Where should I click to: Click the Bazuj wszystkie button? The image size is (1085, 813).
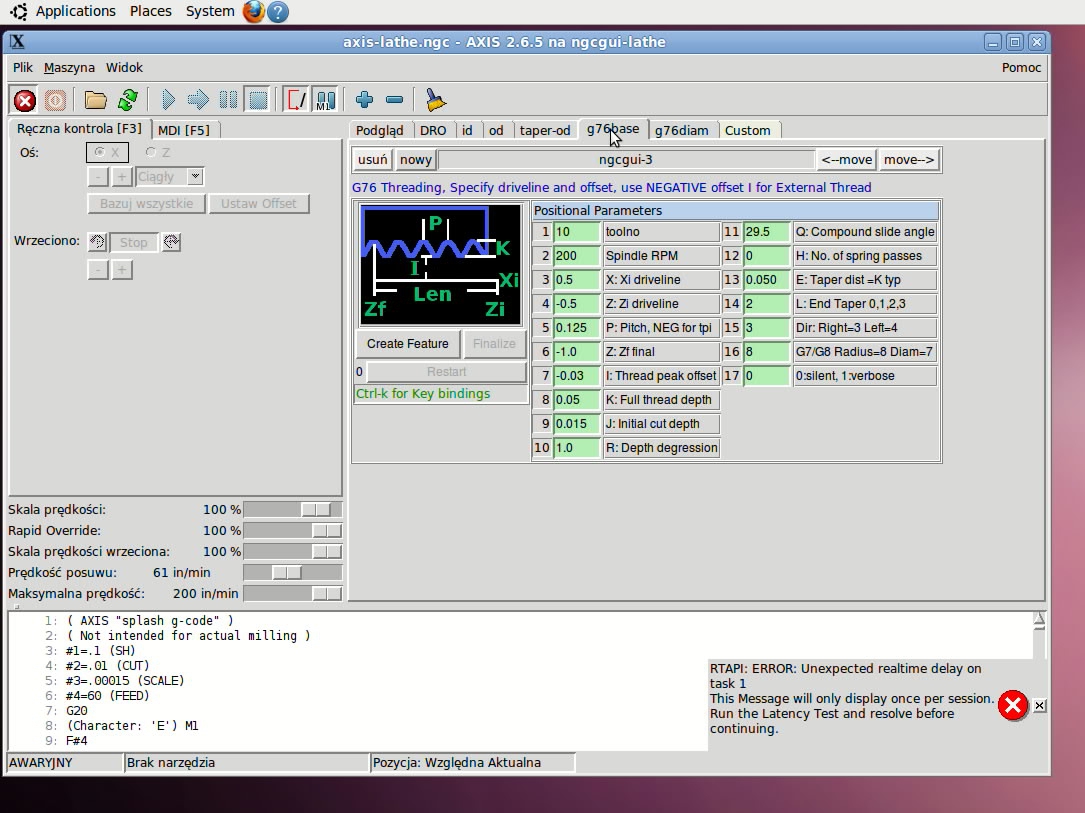tap(146, 203)
